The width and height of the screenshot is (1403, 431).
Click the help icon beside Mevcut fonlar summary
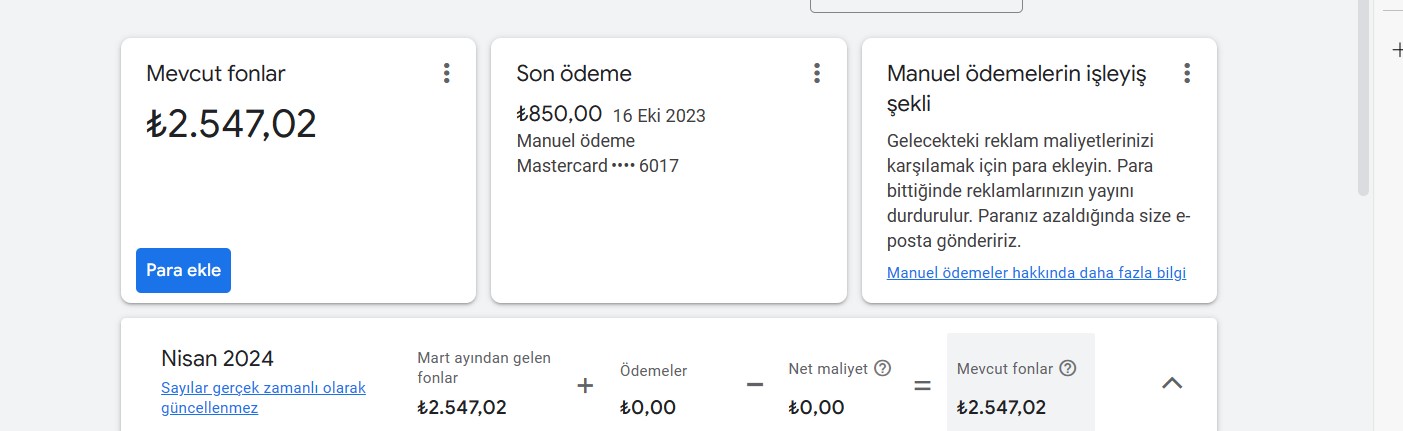click(x=1068, y=368)
